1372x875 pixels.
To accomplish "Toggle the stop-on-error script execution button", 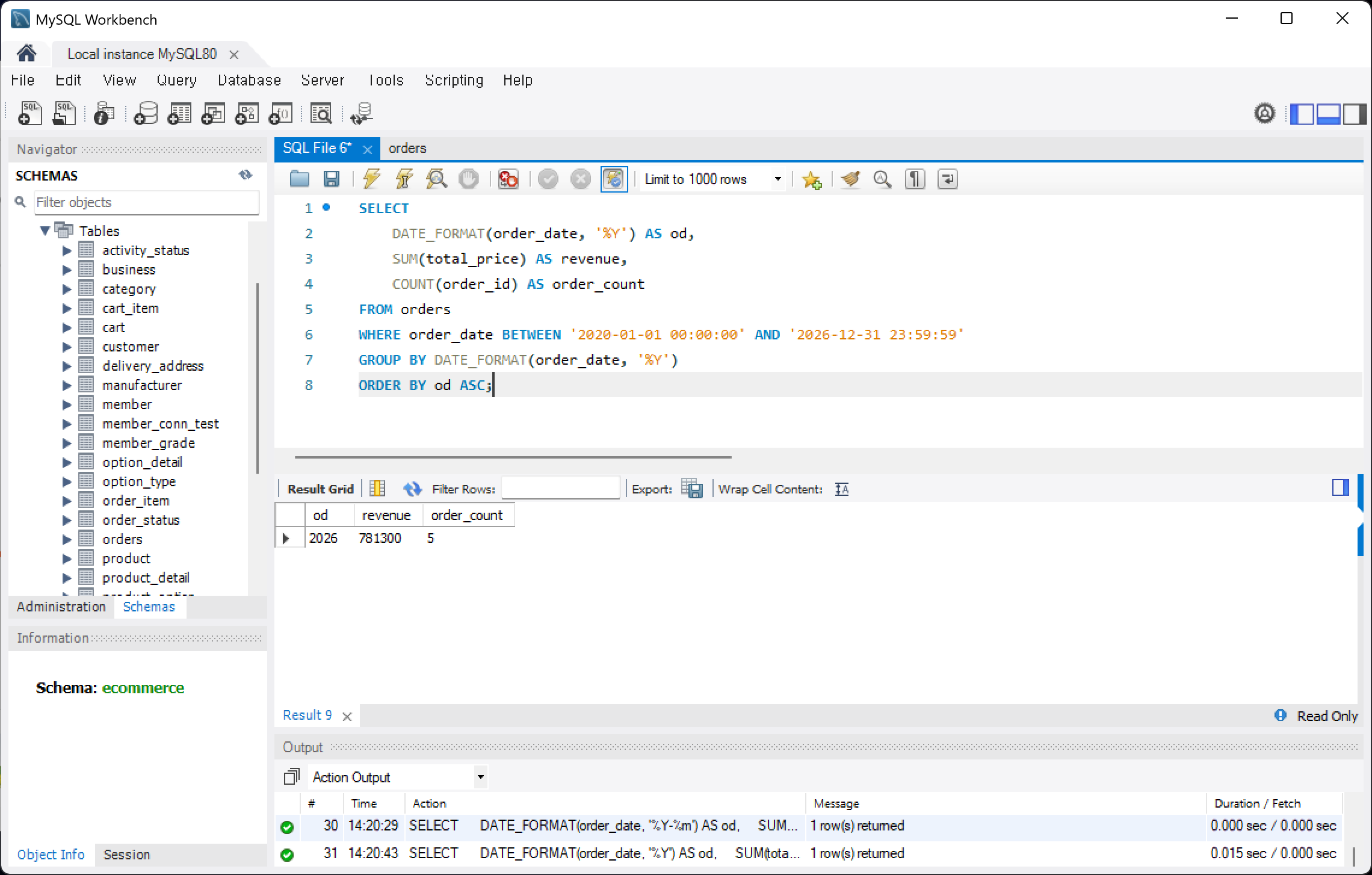I will [508, 179].
